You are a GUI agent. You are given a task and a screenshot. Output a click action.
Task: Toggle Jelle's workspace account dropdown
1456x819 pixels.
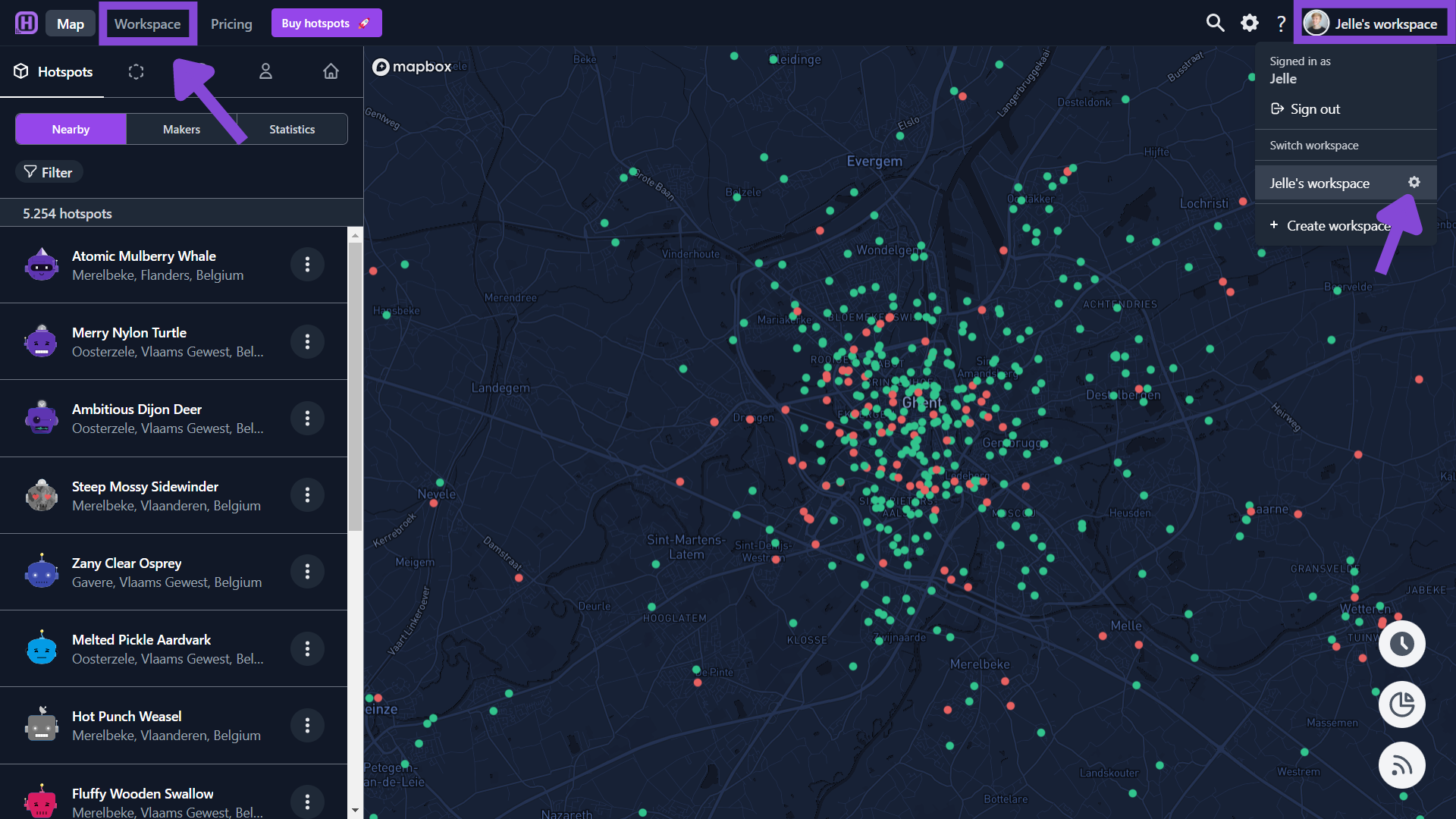pos(1371,23)
